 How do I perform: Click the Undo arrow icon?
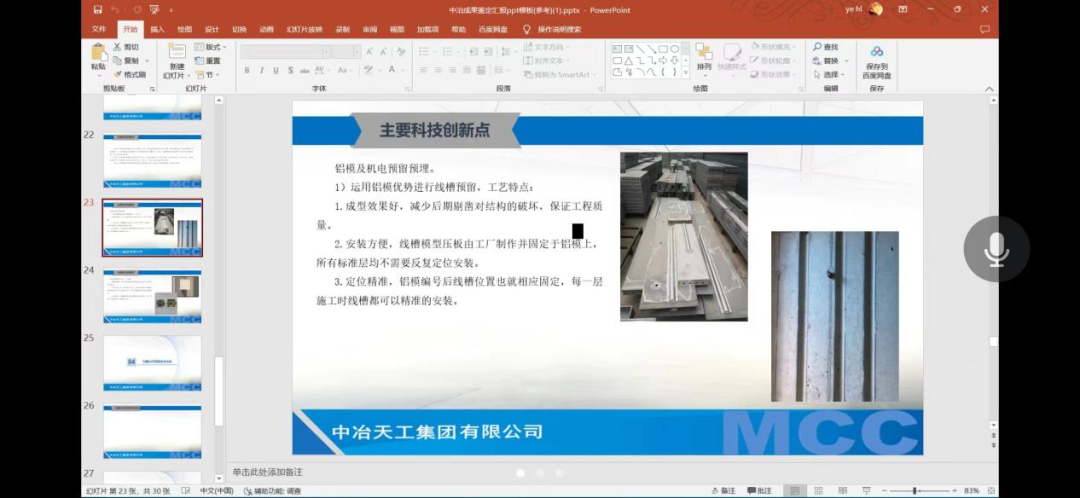115,10
